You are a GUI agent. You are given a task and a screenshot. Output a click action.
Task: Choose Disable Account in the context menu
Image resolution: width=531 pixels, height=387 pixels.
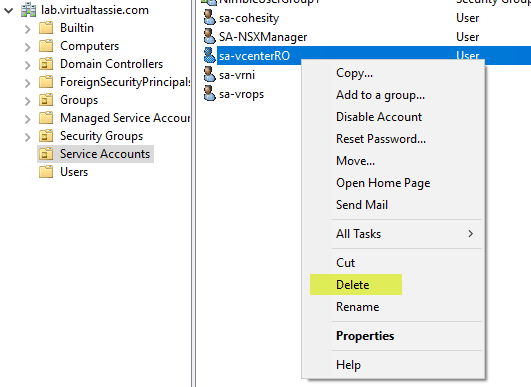(x=379, y=117)
